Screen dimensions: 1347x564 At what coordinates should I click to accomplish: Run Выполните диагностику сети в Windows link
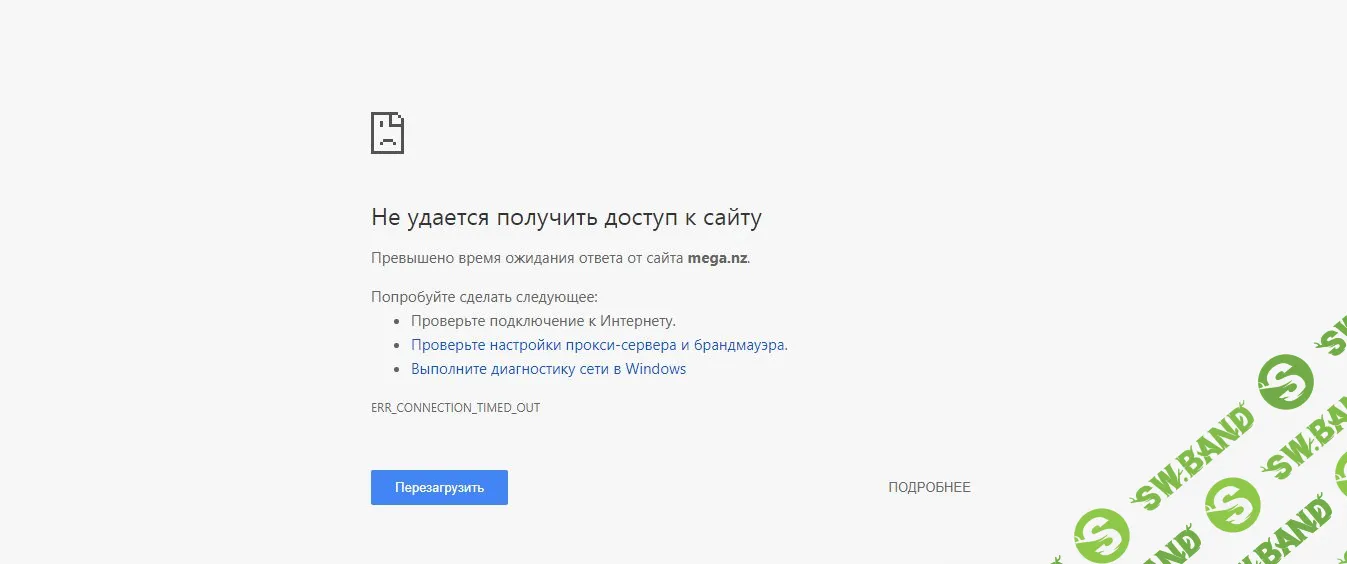point(548,369)
